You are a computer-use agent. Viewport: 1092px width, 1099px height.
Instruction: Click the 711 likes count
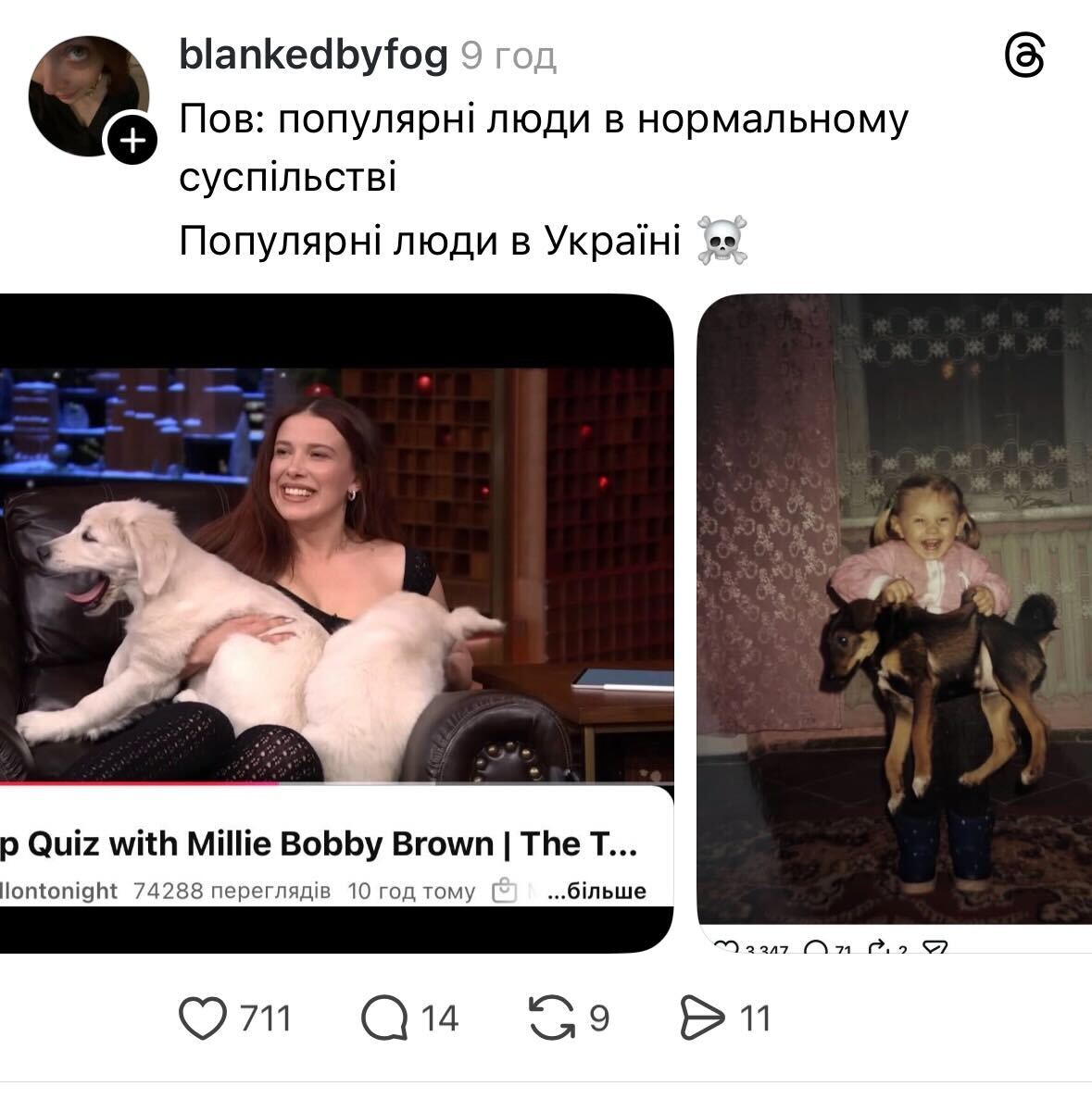pos(265,1018)
